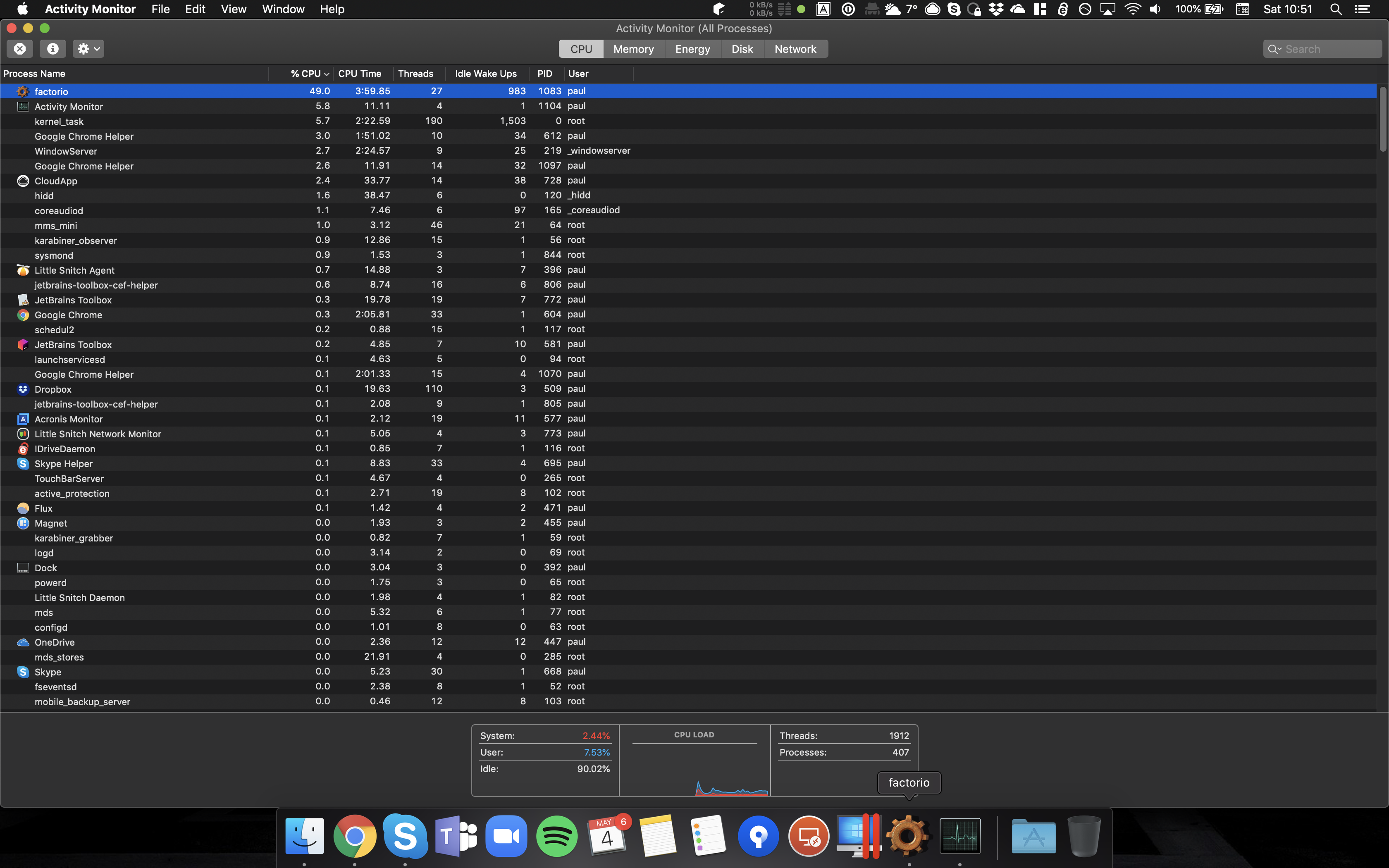
Task: Open the gear action dropdown in toolbar
Action: point(88,49)
